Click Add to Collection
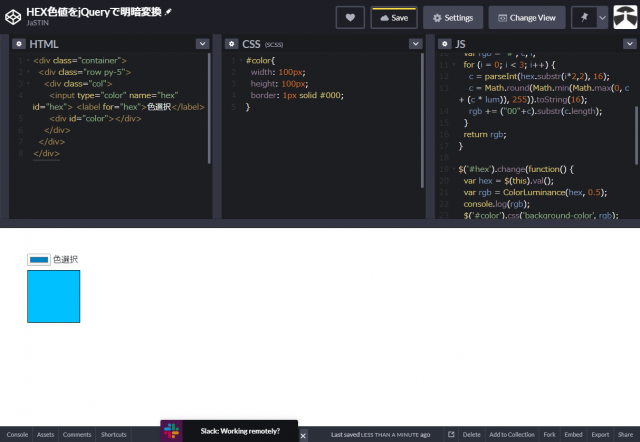Screen dimensions: 640x442 [x=512, y=435]
